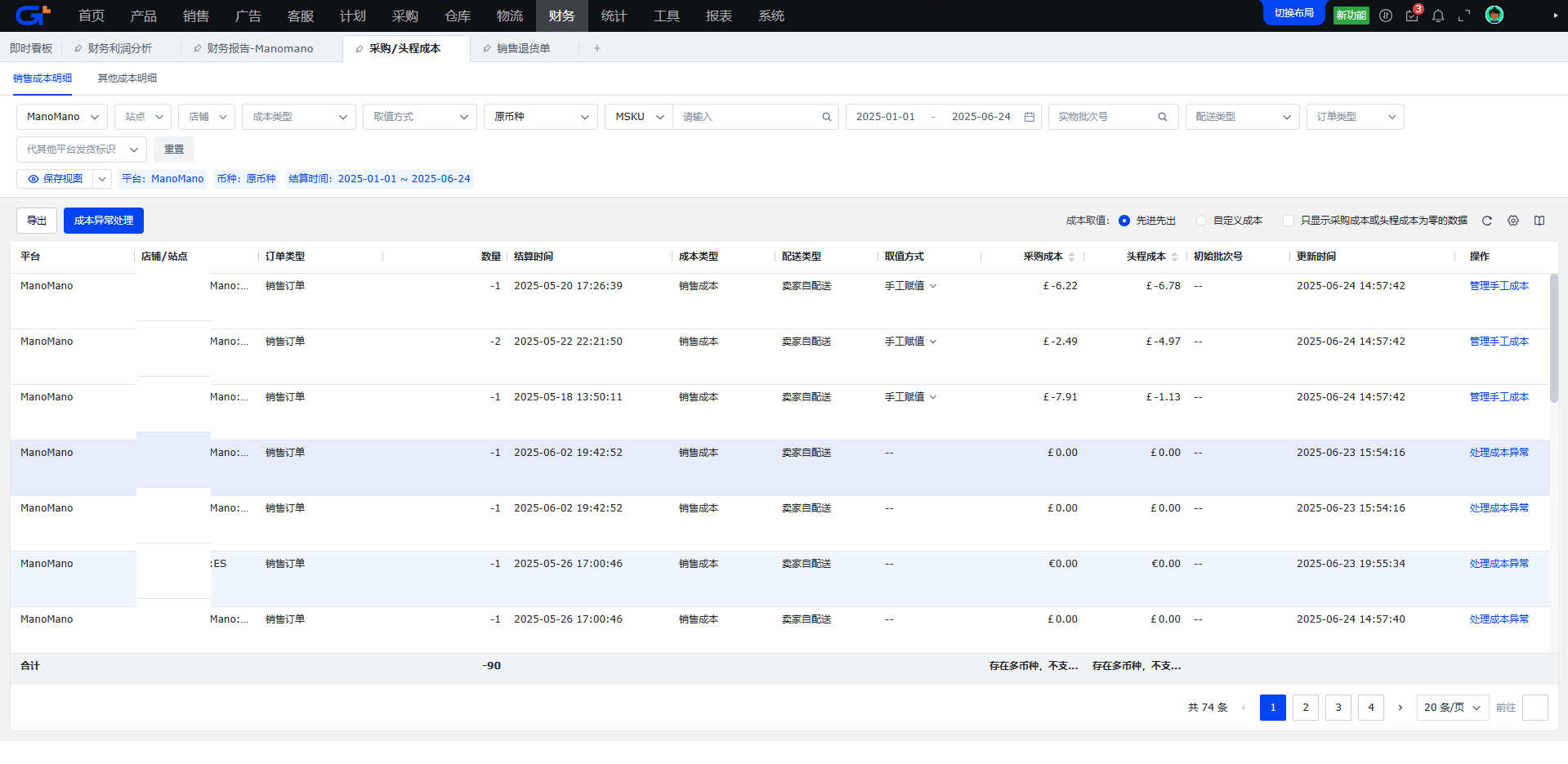
Task: Click the 切换布局 button
Action: (x=1294, y=13)
